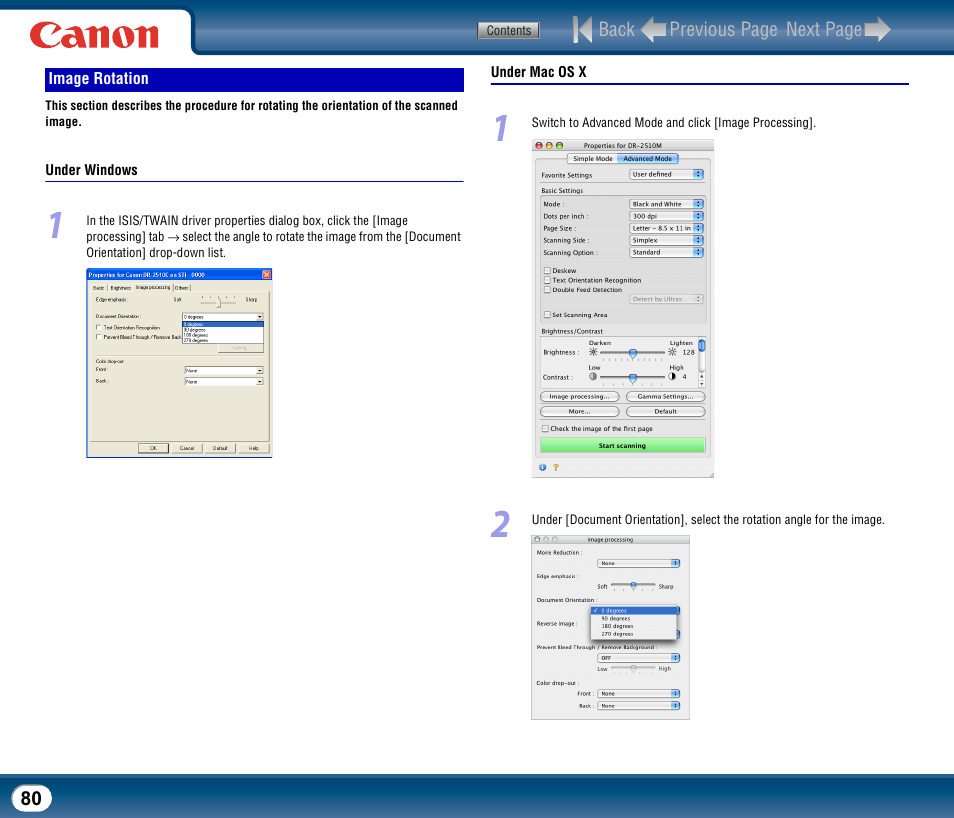Click the green zoom light in DR-2510M window
This screenshot has width=954, height=818.
560,145
